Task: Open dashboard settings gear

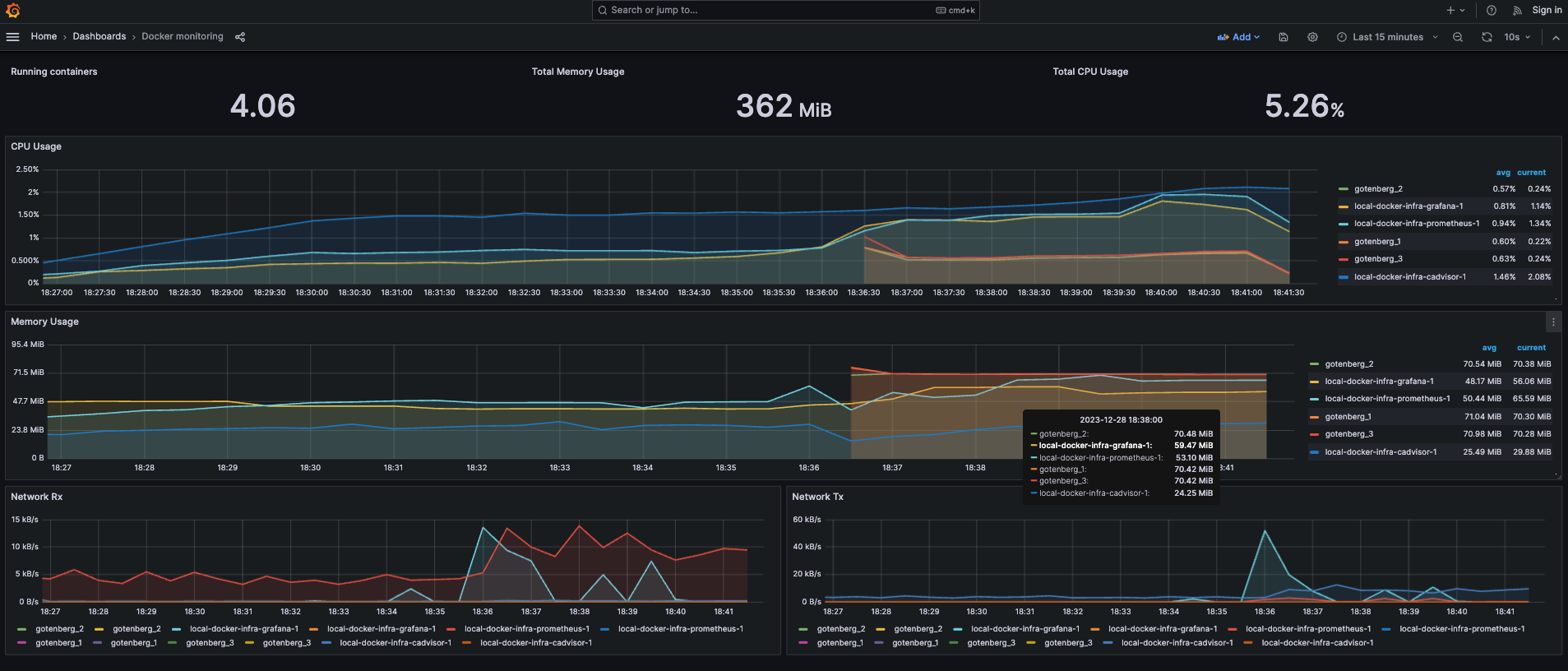Action: 1312,37
